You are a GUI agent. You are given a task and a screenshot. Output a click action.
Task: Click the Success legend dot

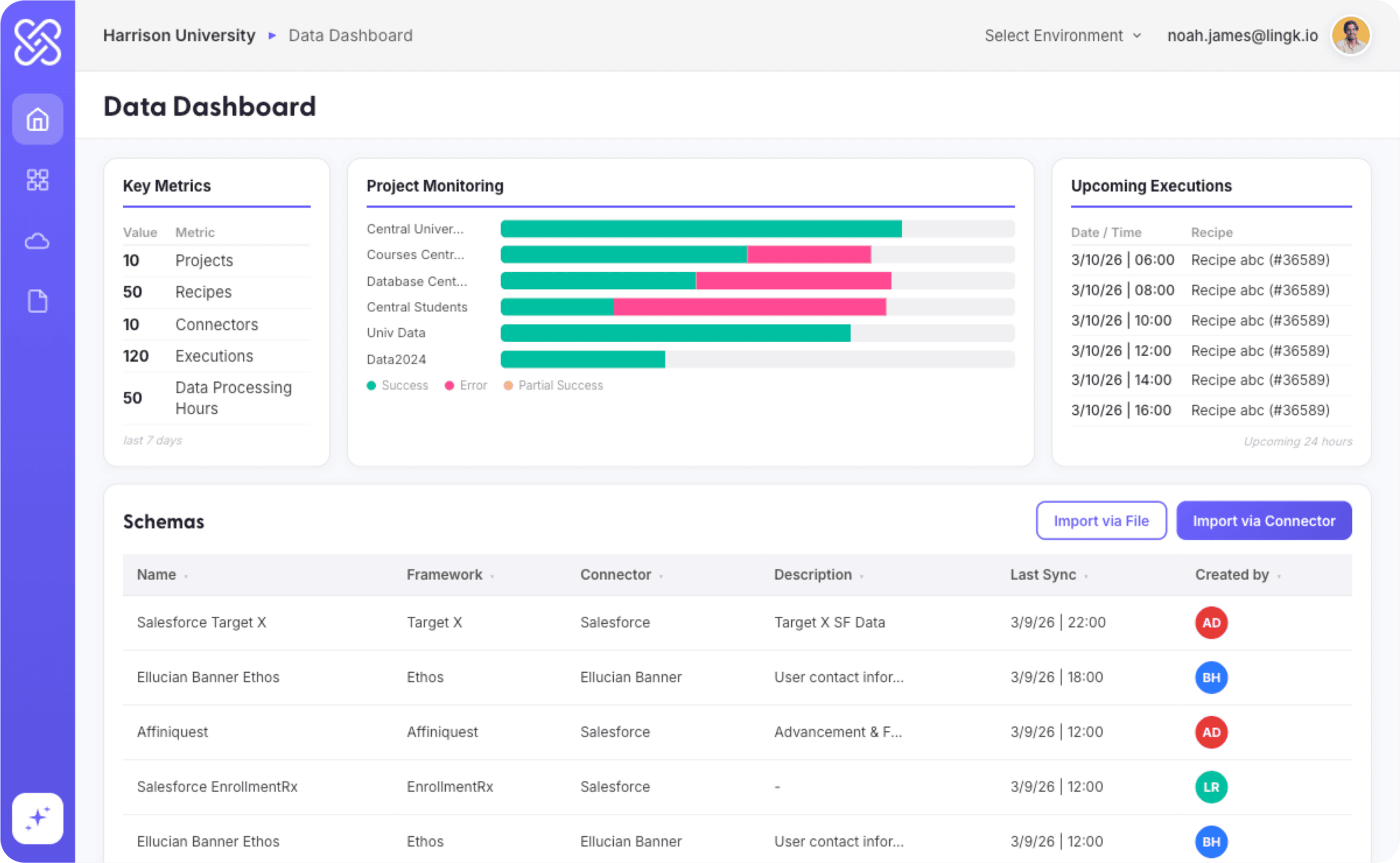coord(371,385)
